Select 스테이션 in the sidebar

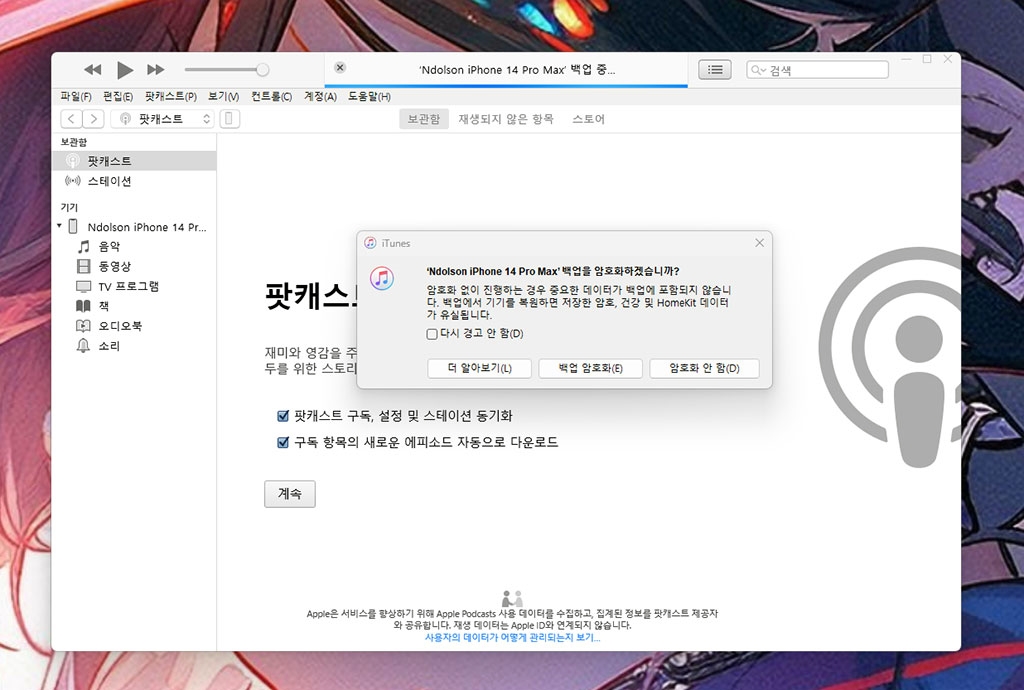click(x=134, y=181)
